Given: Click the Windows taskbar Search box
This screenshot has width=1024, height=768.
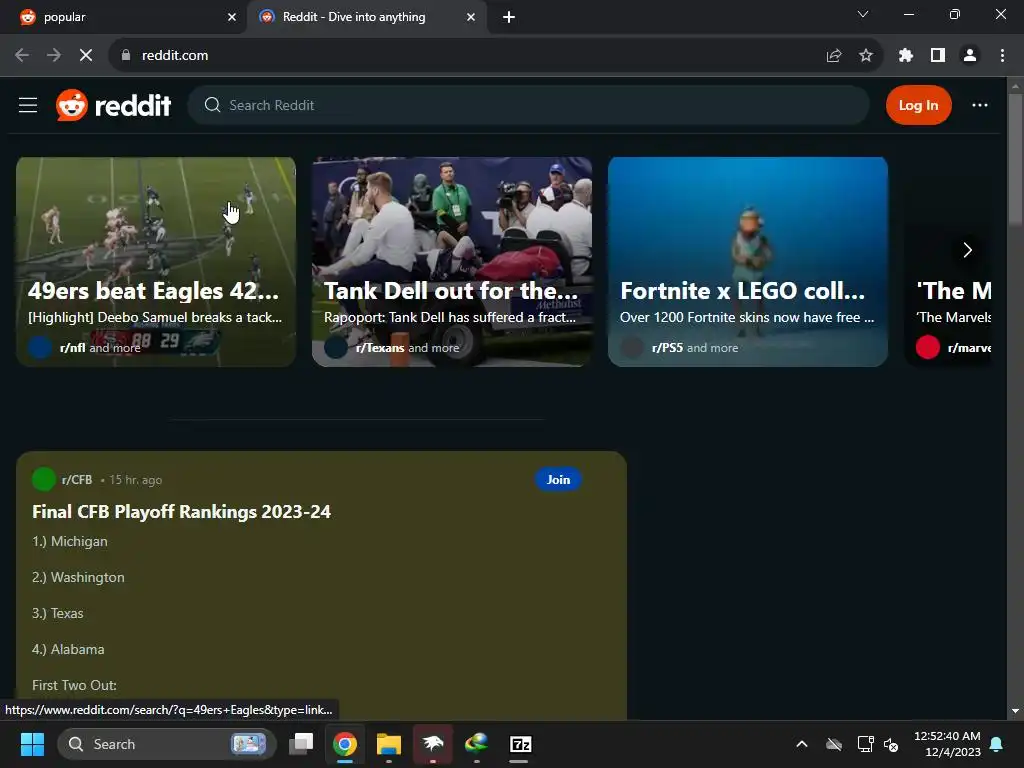Looking at the screenshot, I should [x=167, y=744].
